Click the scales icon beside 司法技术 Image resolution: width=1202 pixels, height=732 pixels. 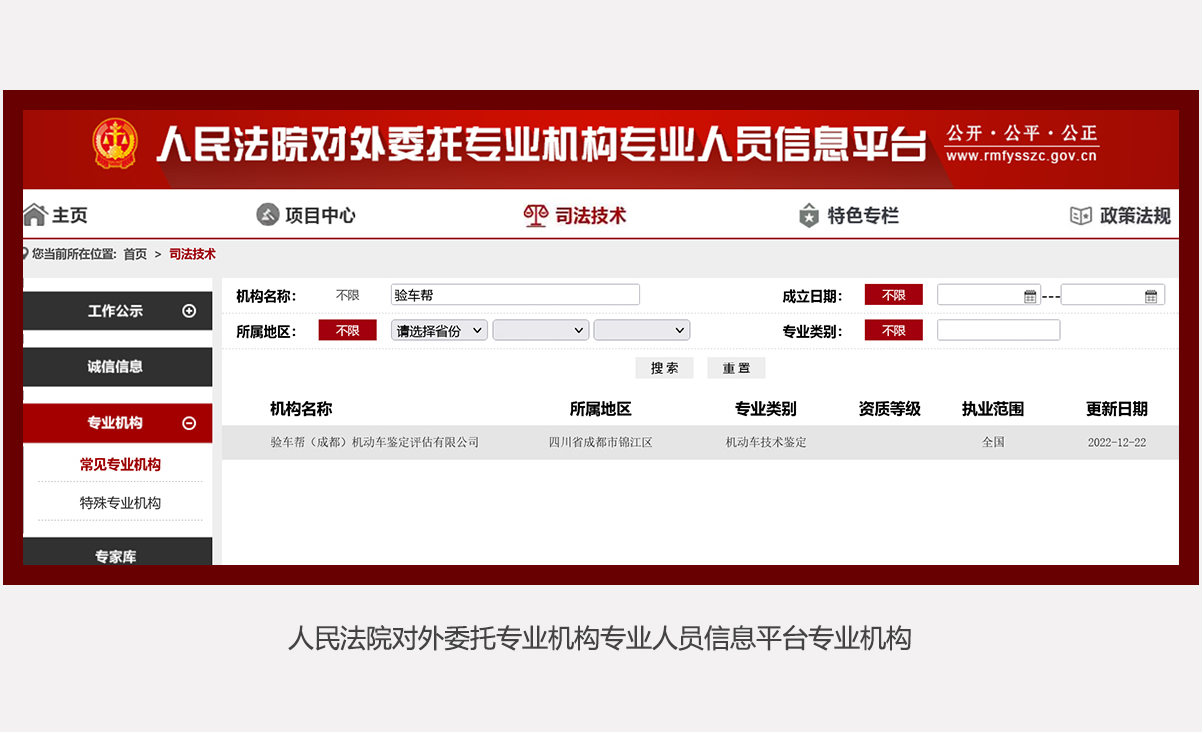tap(536, 215)
